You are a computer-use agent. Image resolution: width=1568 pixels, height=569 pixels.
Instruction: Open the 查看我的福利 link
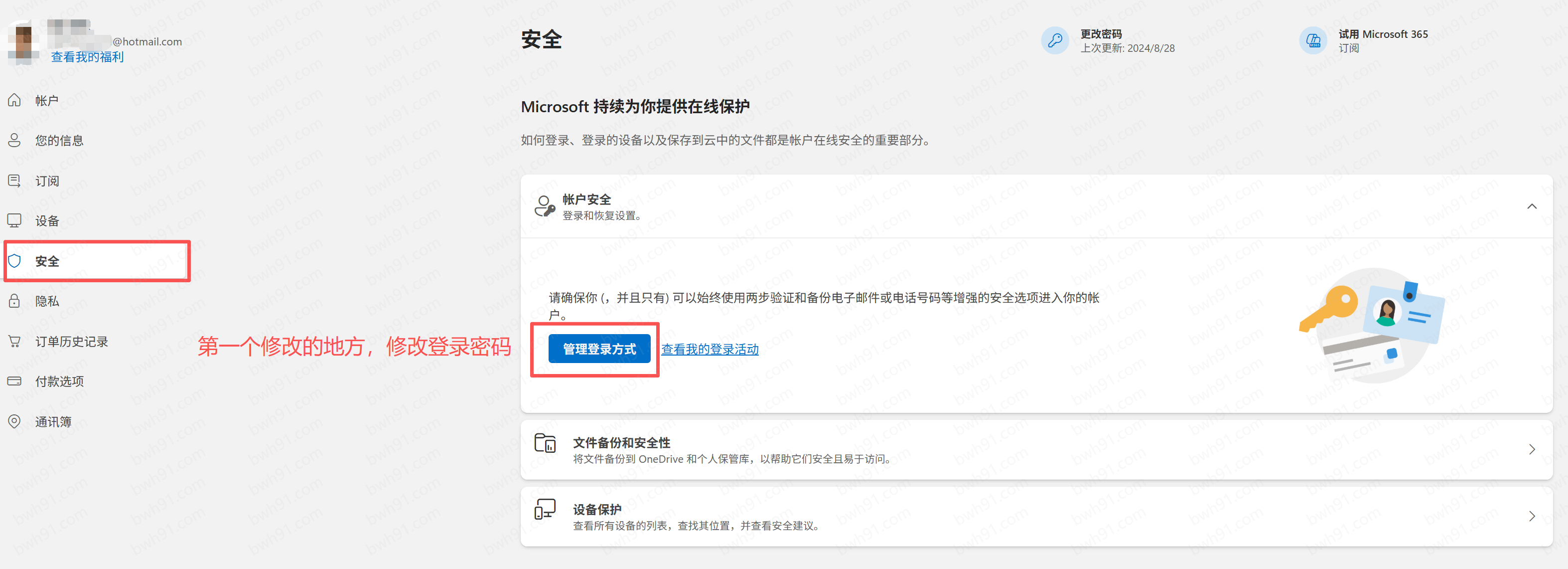[x=87, y=57]
